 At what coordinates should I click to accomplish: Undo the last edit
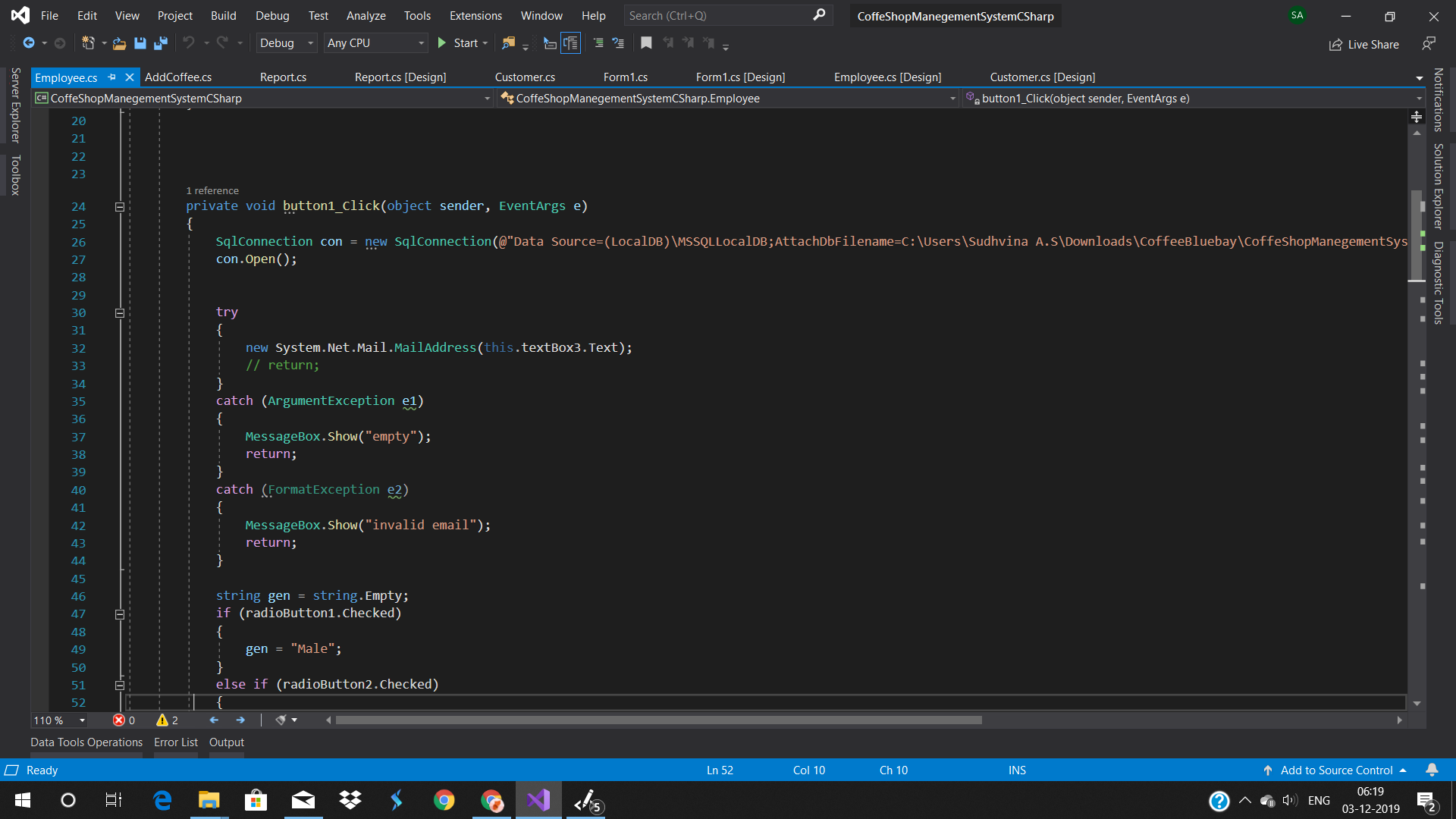[189, 43]
